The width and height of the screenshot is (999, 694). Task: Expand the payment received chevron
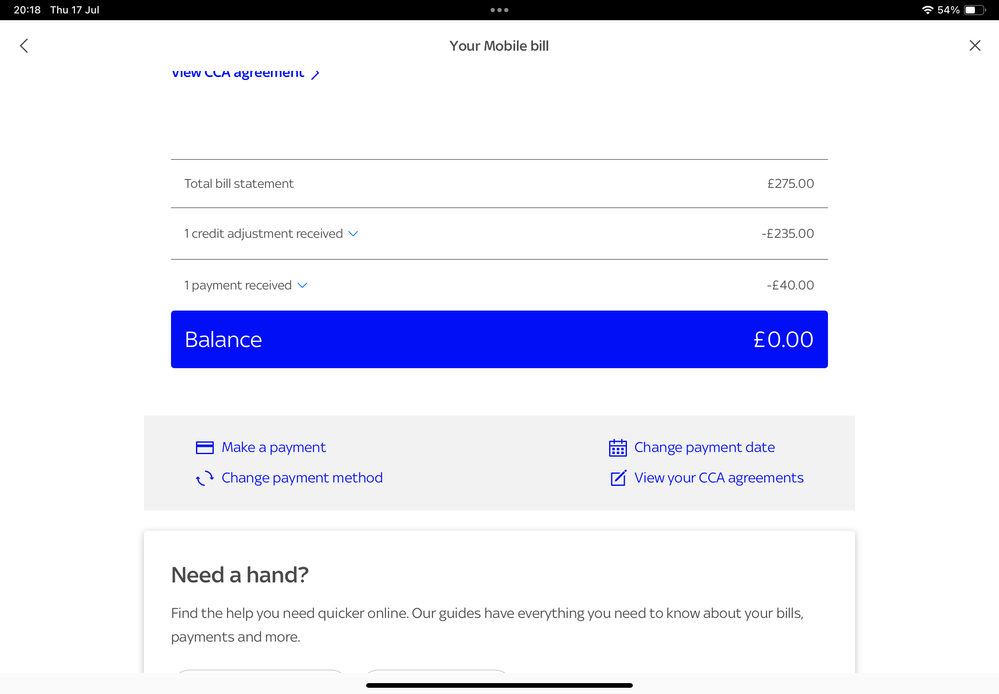click(x=302, y=286)
